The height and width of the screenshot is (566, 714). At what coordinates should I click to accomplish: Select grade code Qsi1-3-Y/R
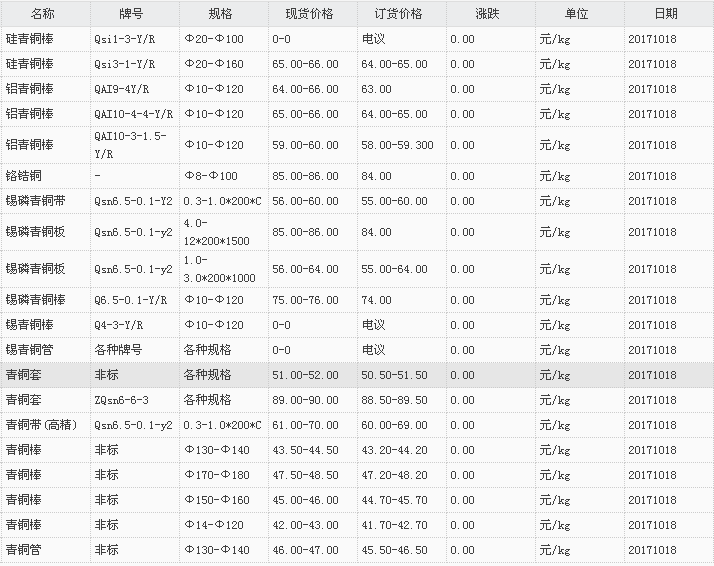(x=124, y=39)
